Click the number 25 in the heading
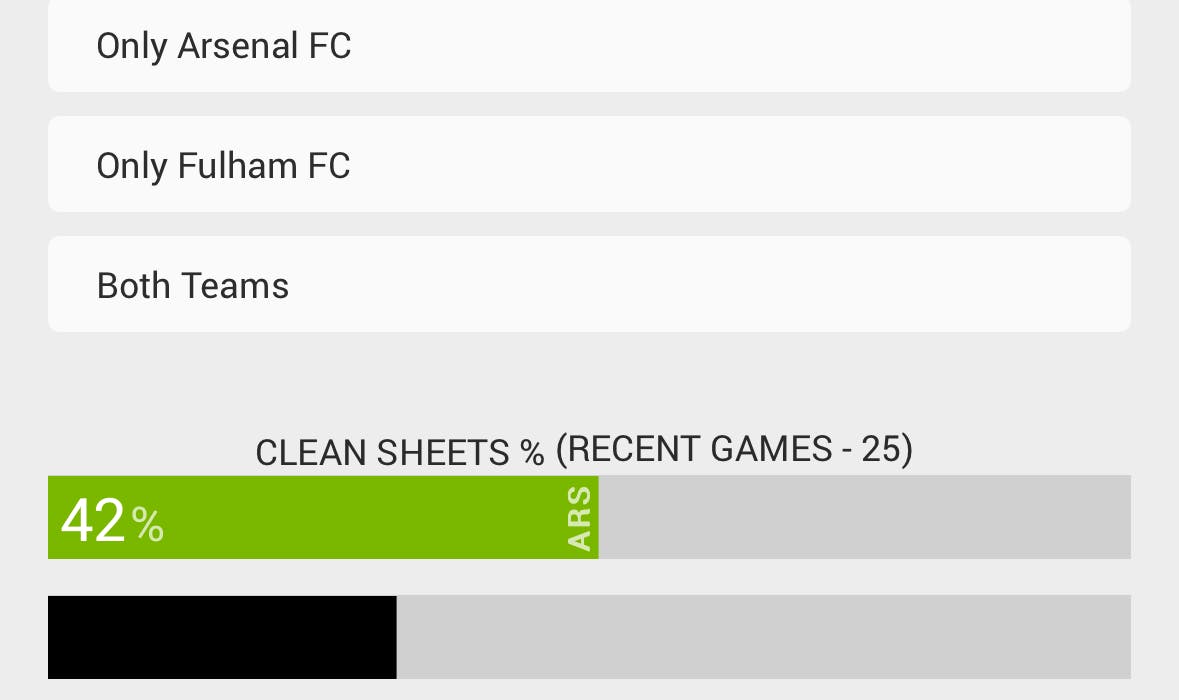The width and height of the screenshot is (1179, 700). coord(880,449)
